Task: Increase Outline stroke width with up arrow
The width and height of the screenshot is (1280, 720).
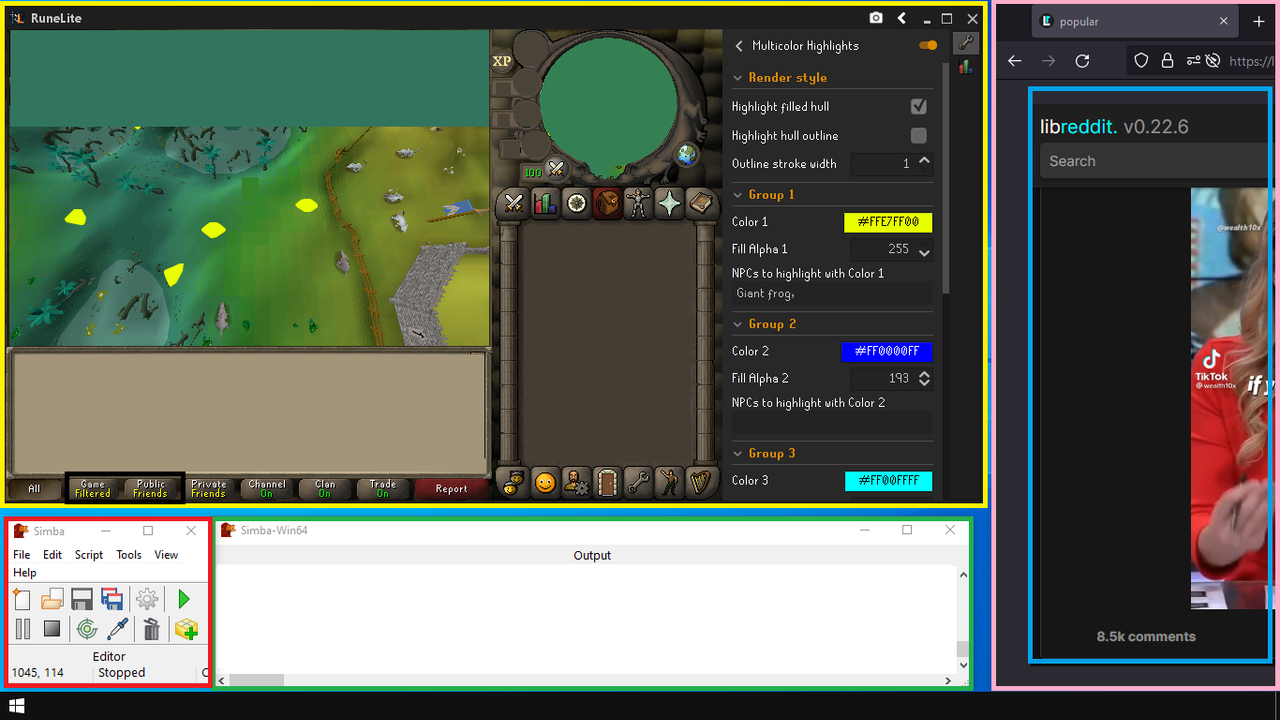Action: click(924, 160)
